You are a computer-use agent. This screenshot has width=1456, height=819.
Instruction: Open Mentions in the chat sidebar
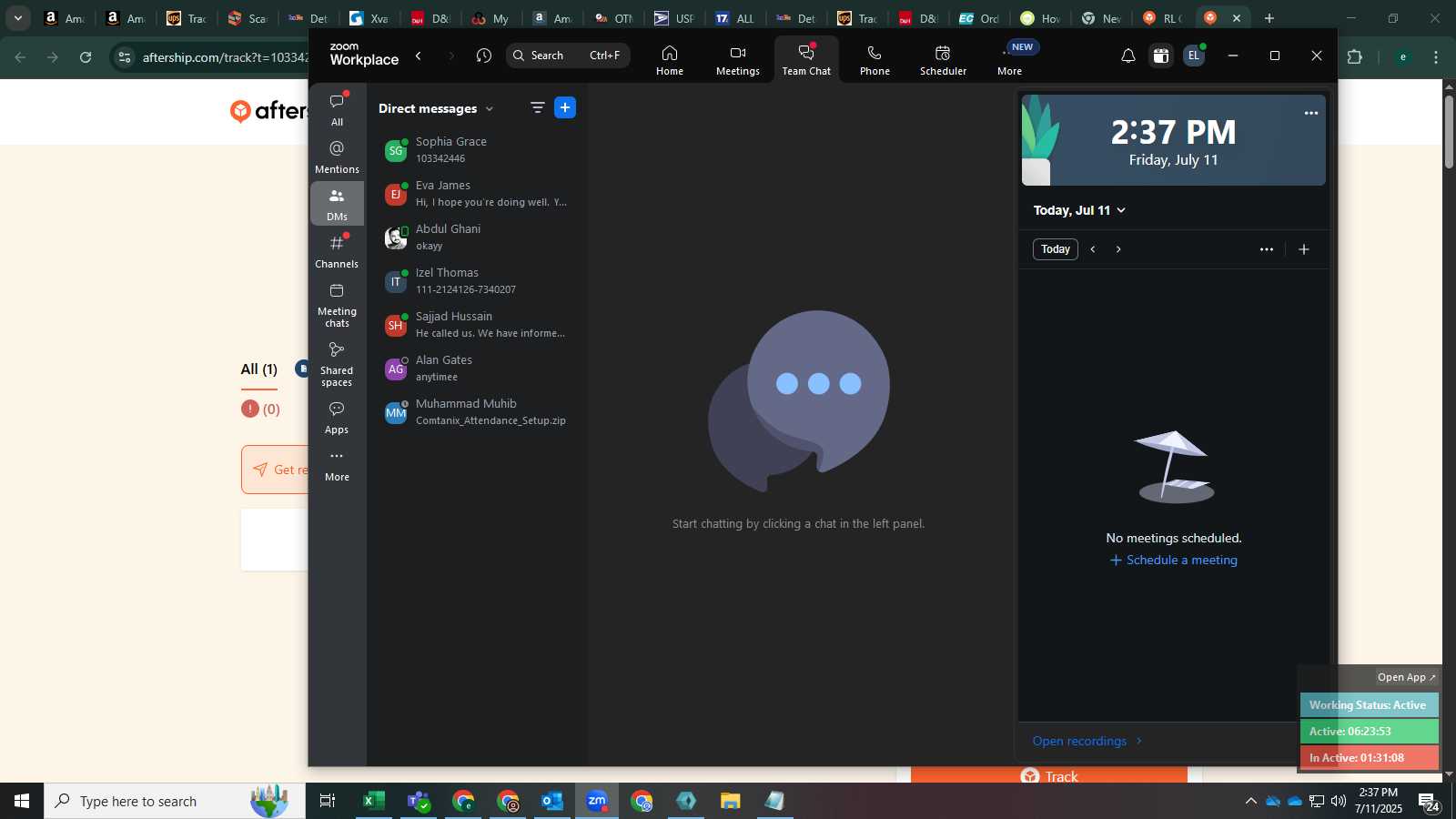coord(337,157)
